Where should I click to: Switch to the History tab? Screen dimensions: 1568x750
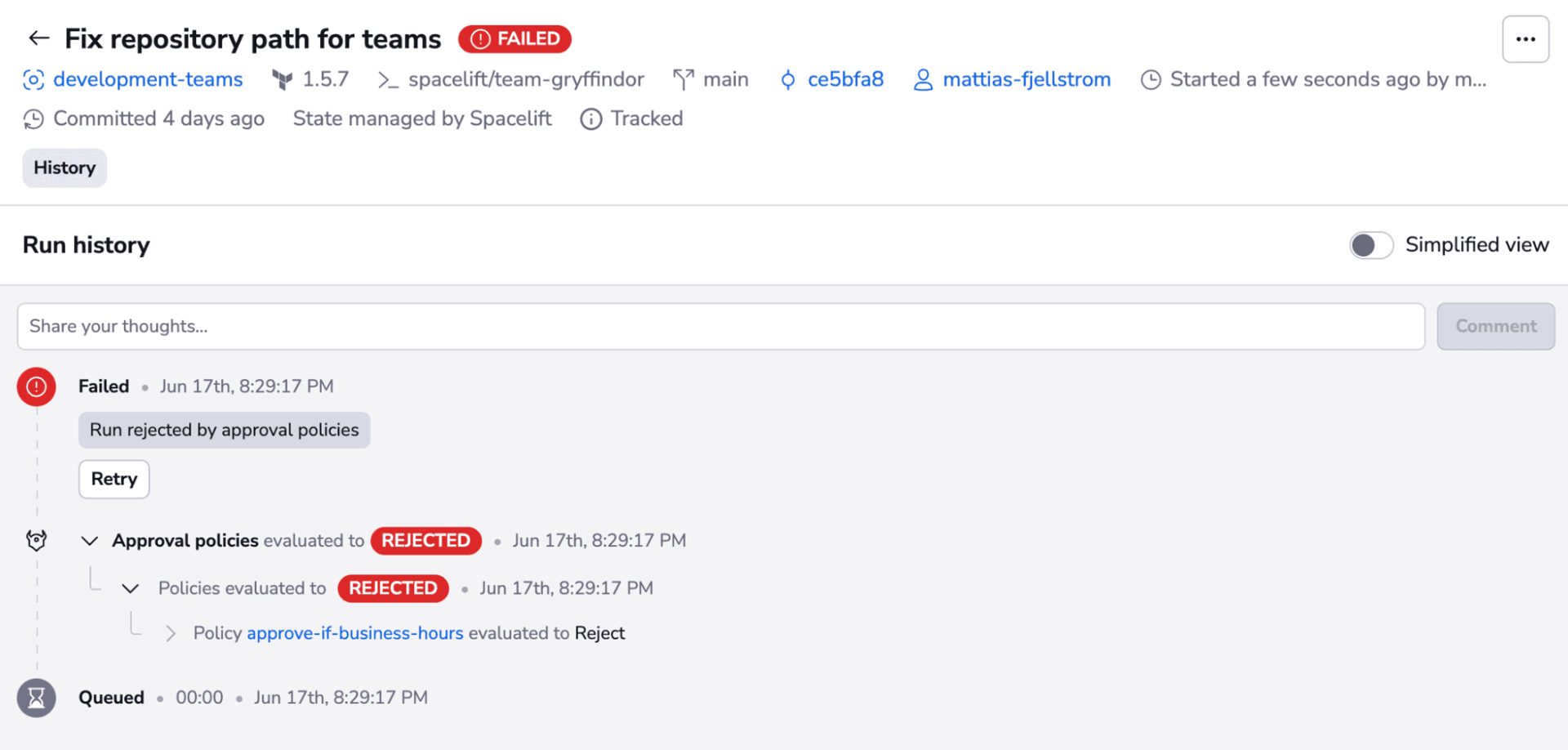(x=64, y=167)
